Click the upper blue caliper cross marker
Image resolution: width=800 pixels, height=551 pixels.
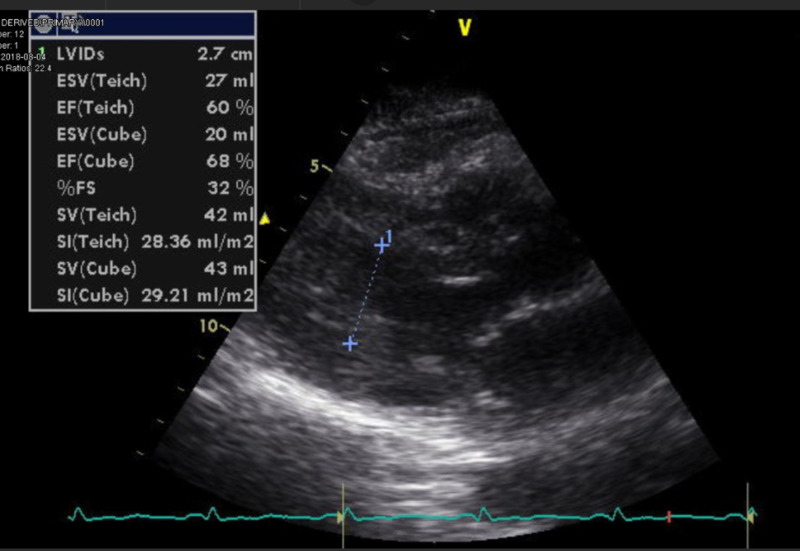pyautogui.click(x=380, y=244)
